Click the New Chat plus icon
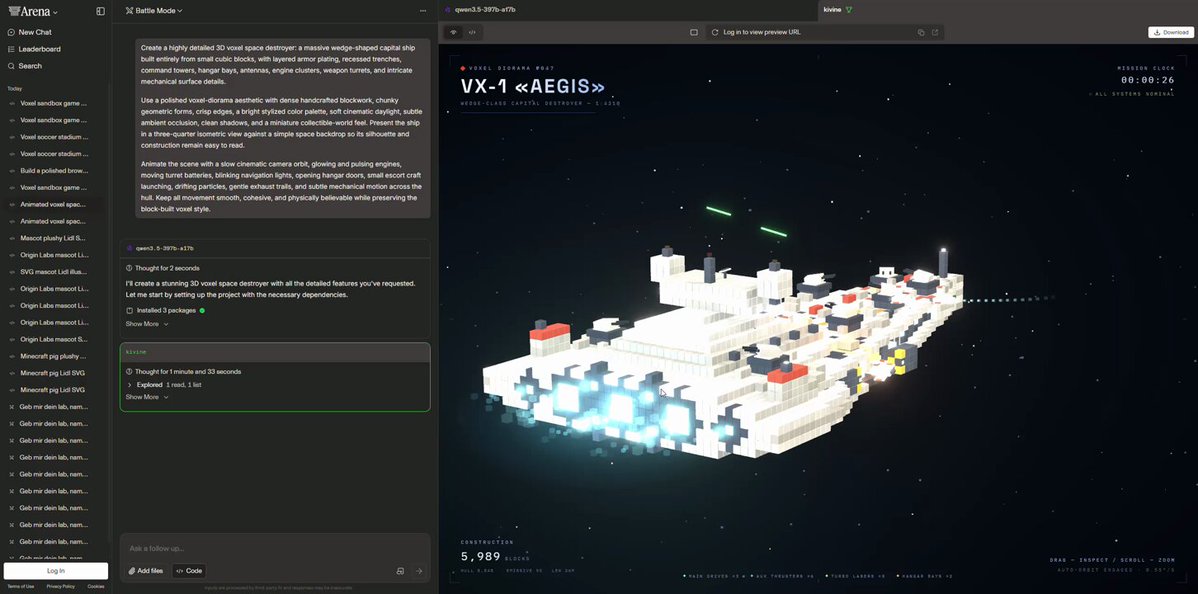This screenshot has width=1198, height=594. pyautogui.click(x=11, y=32)
